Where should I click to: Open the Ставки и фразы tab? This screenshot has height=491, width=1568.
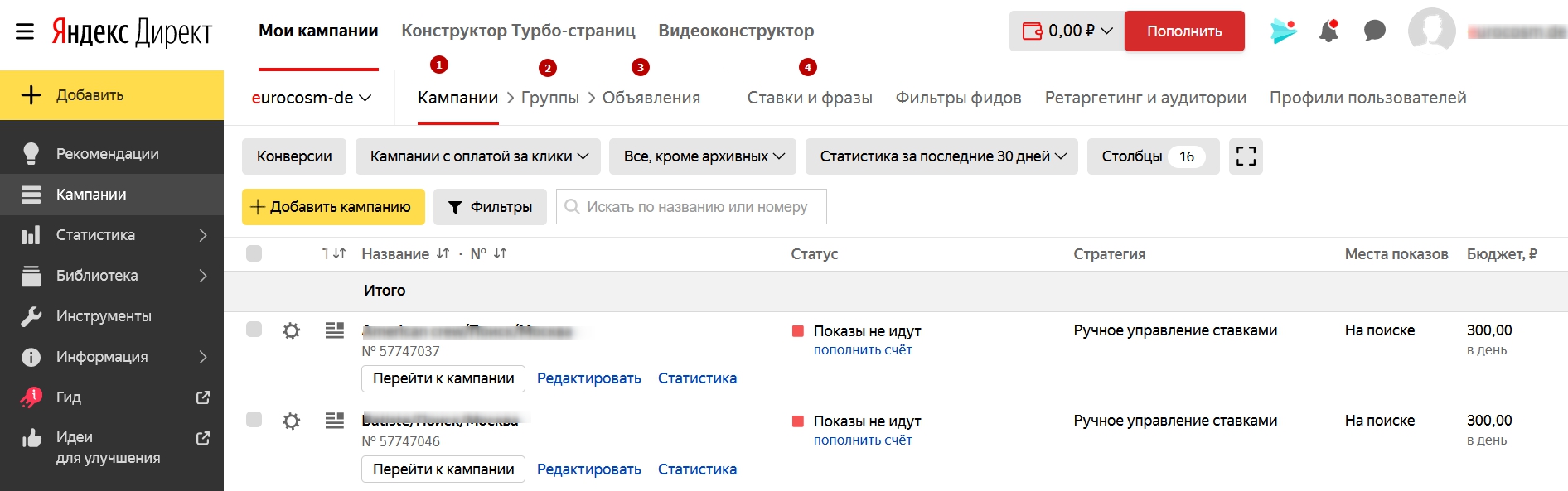[x=809, y=98]
